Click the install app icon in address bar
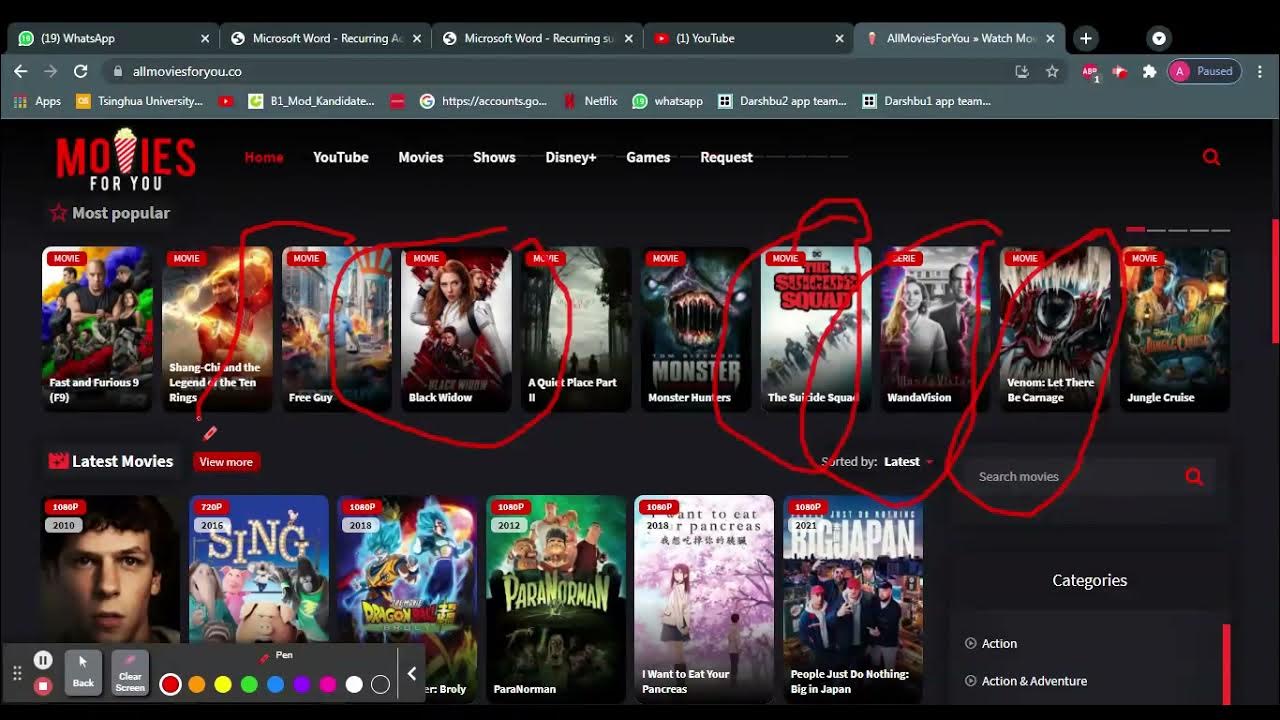Screen dimensions: 1280x720 (x=1022, y=72)
